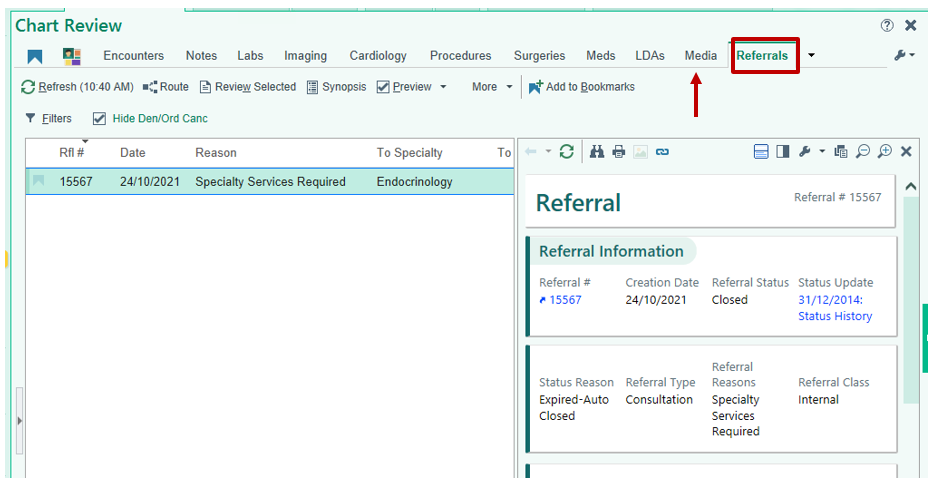Switch to the Encounters tab
940x485 pixels.
[133, 56]
